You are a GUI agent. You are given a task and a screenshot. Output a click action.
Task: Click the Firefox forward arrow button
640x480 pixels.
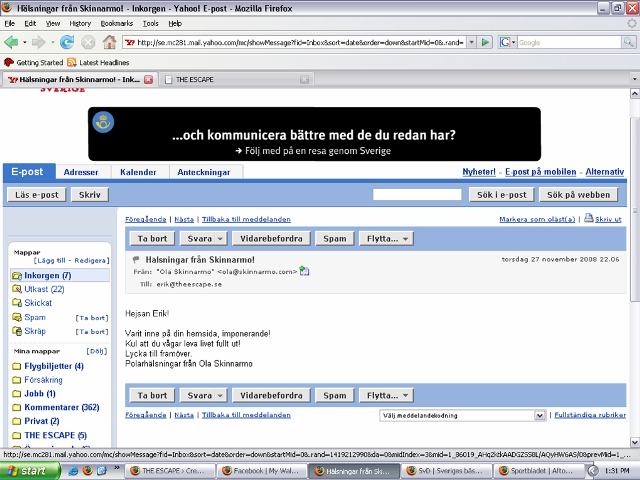coord(39,42)
